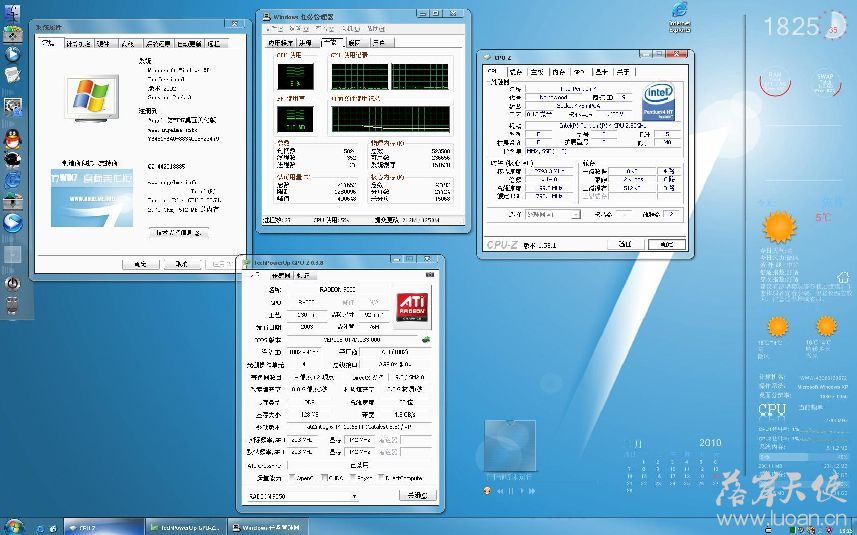Open the QQ penguin icon in the left dock
Image resolution: width=857 pixels, height=535 pixels.
(x=12, y=140)
